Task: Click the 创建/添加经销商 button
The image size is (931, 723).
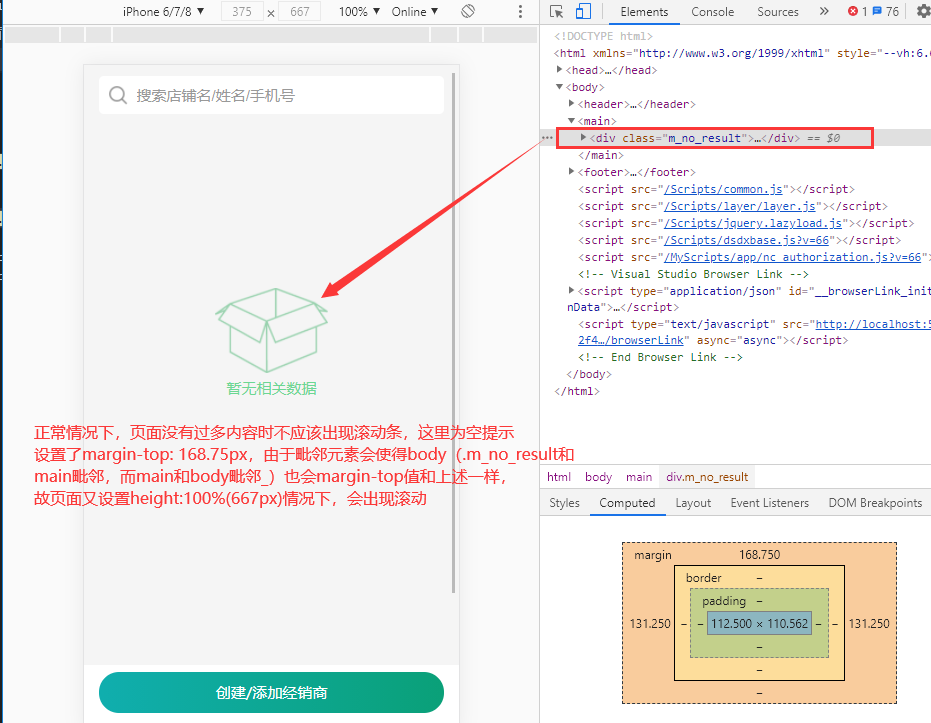Action: pos(271,693)
